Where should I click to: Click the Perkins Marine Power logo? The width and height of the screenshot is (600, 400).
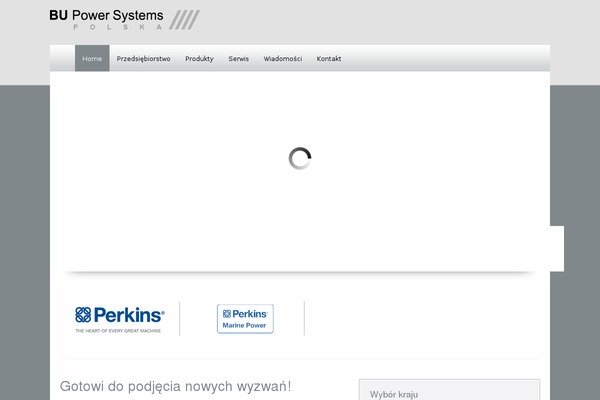click(245, 319)
